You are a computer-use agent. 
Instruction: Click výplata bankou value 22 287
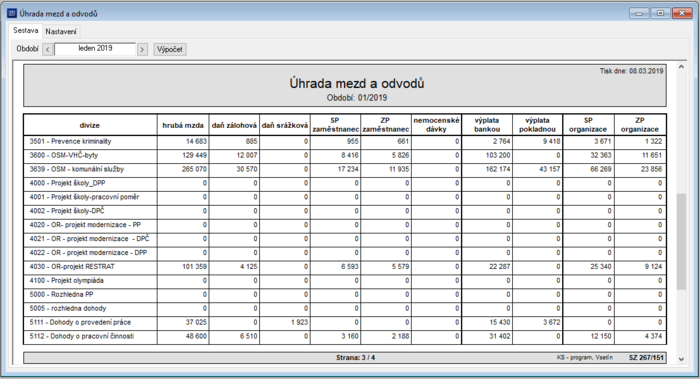500,267
